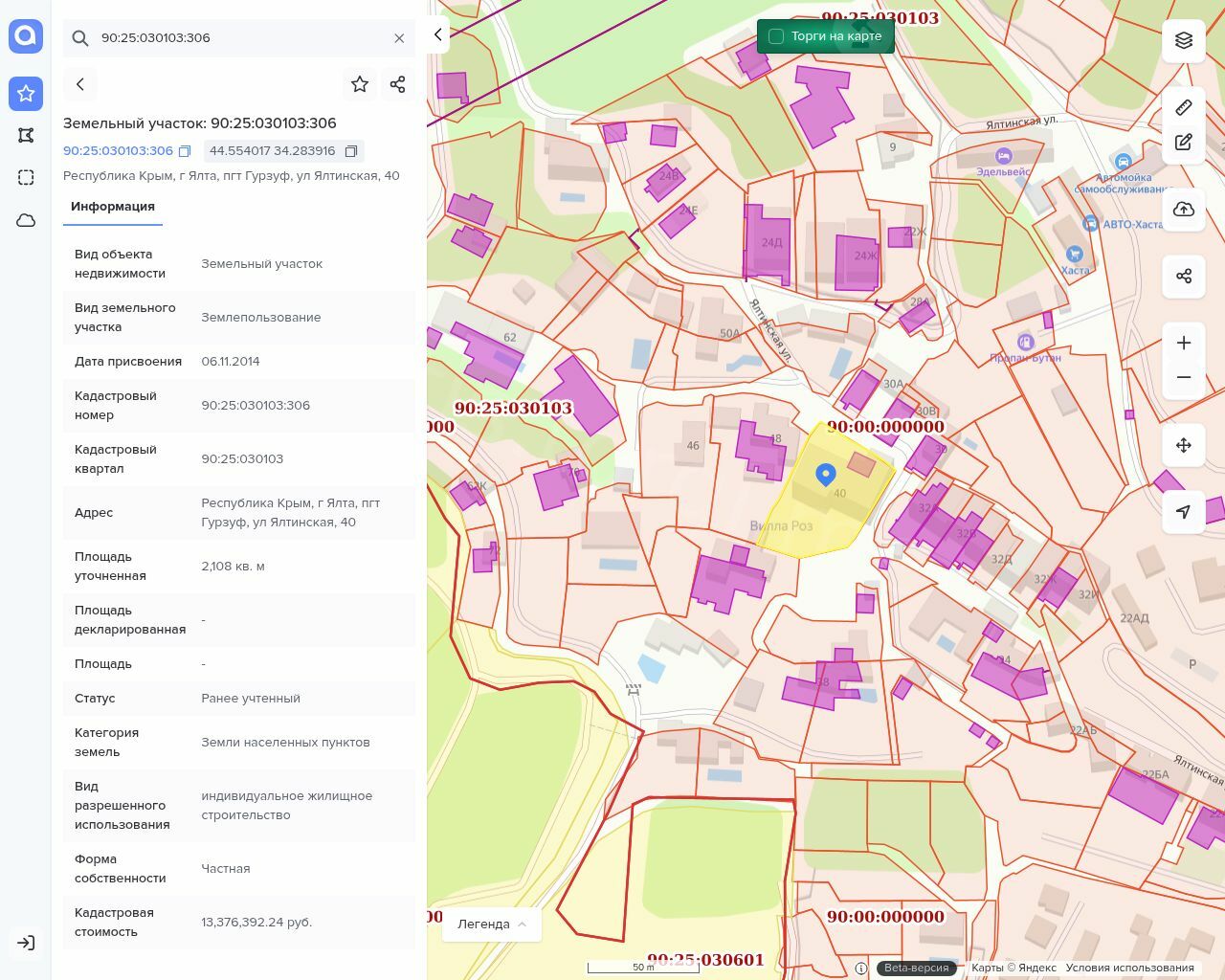Clear the search field text

tap(399, 38)
